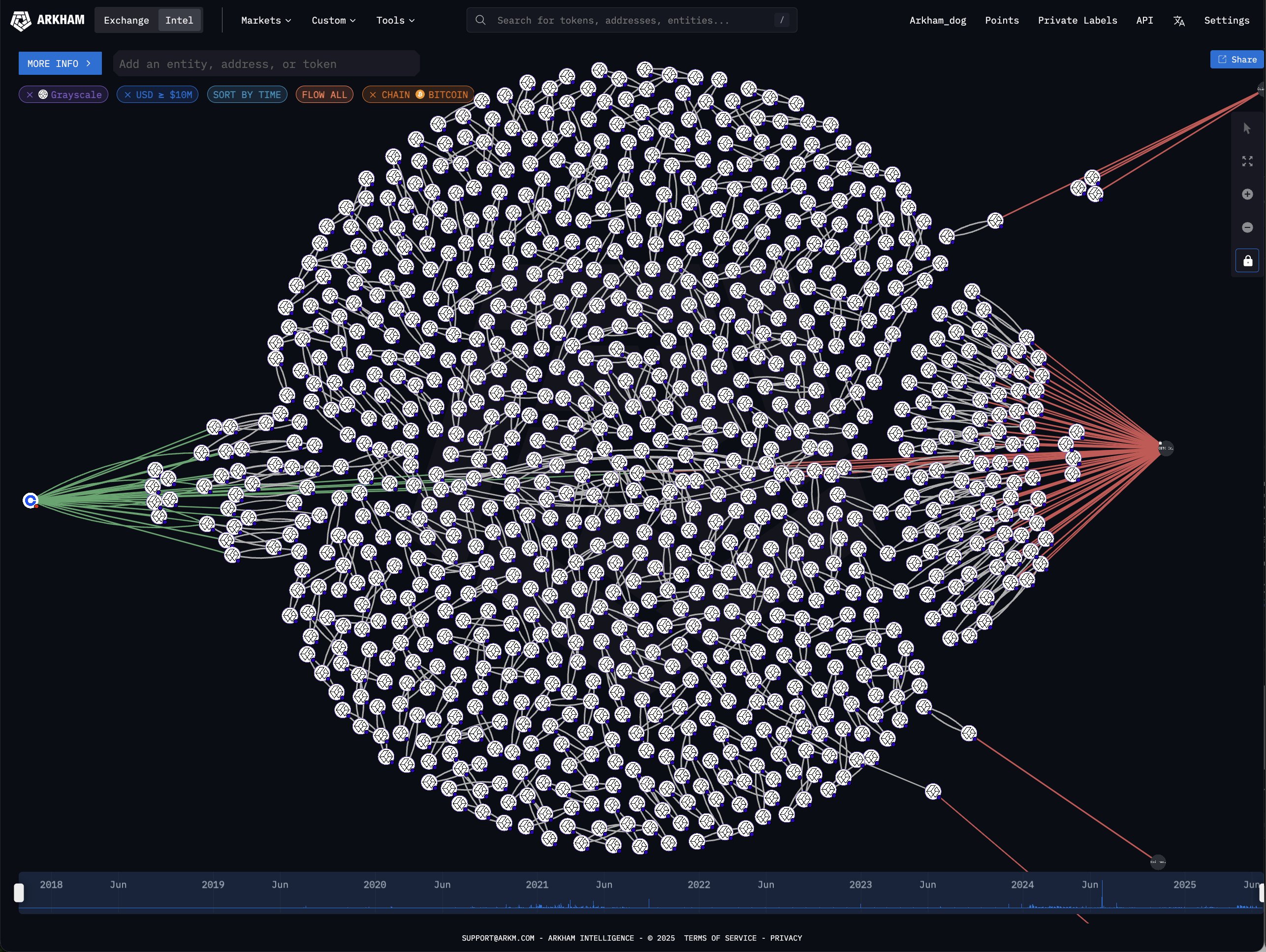Remove the Grayscale filter chip
1266x952 pixels.
pos(30,95)
